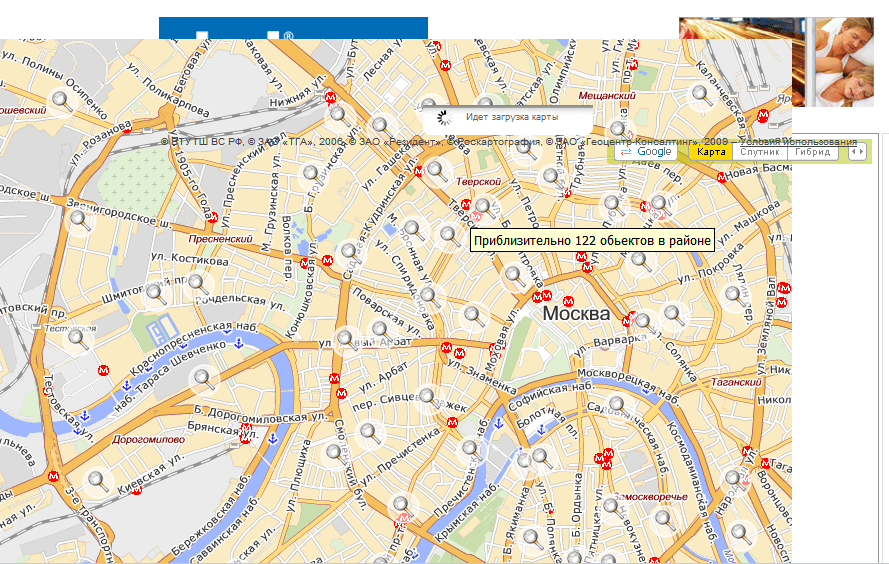Switch map provider with the Google button

[646, 152]
